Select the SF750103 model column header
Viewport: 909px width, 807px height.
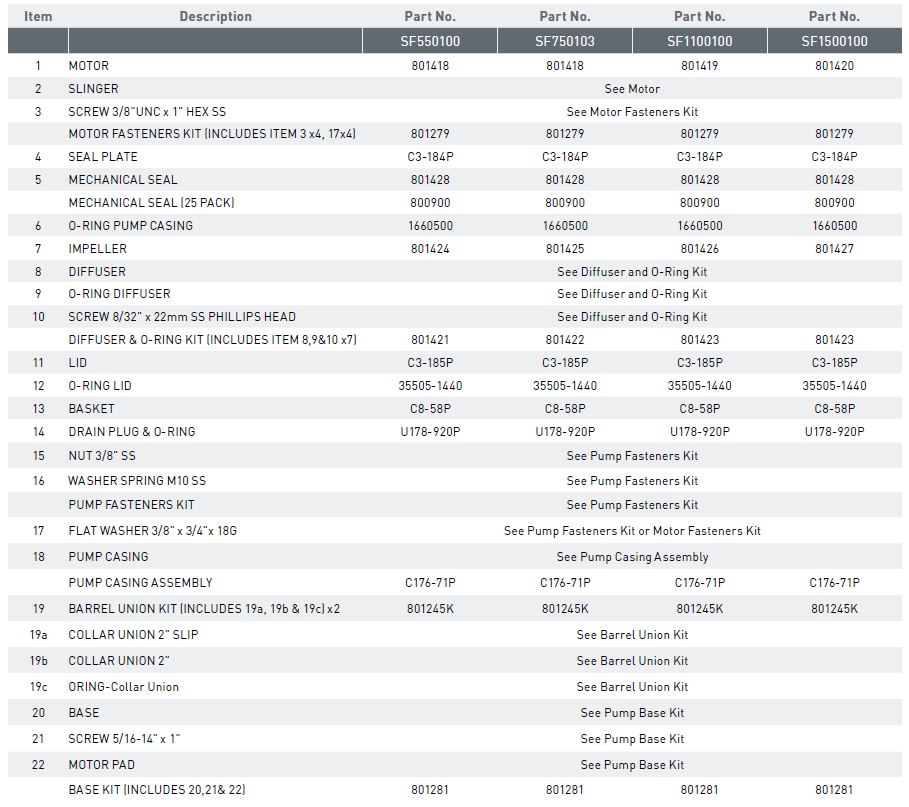coord(565,41)
